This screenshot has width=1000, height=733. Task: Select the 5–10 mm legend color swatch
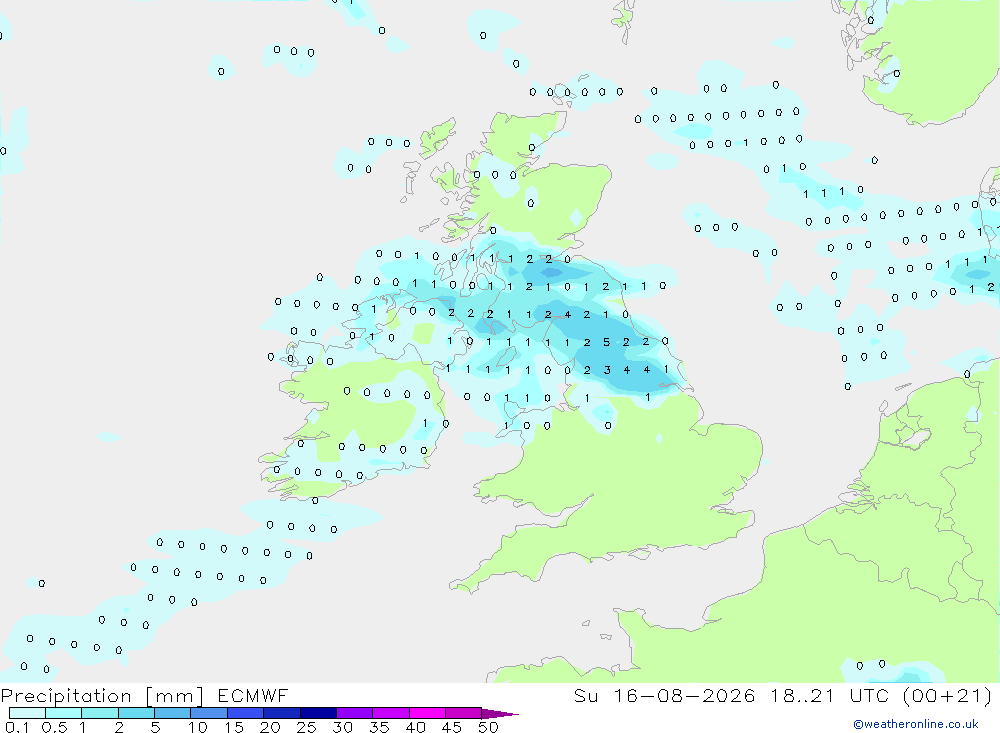172,713
